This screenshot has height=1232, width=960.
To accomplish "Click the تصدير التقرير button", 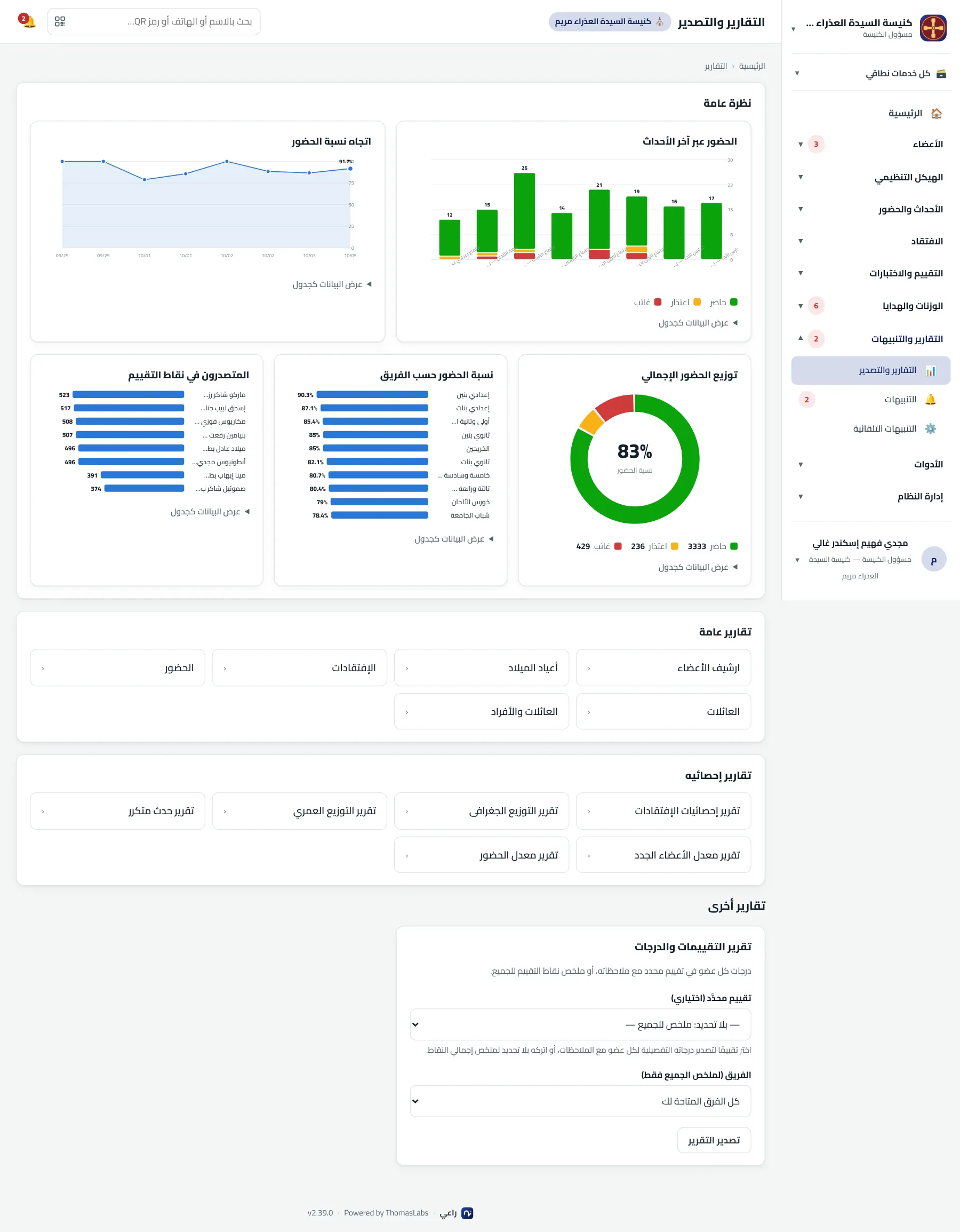I will coord(714,1141).
